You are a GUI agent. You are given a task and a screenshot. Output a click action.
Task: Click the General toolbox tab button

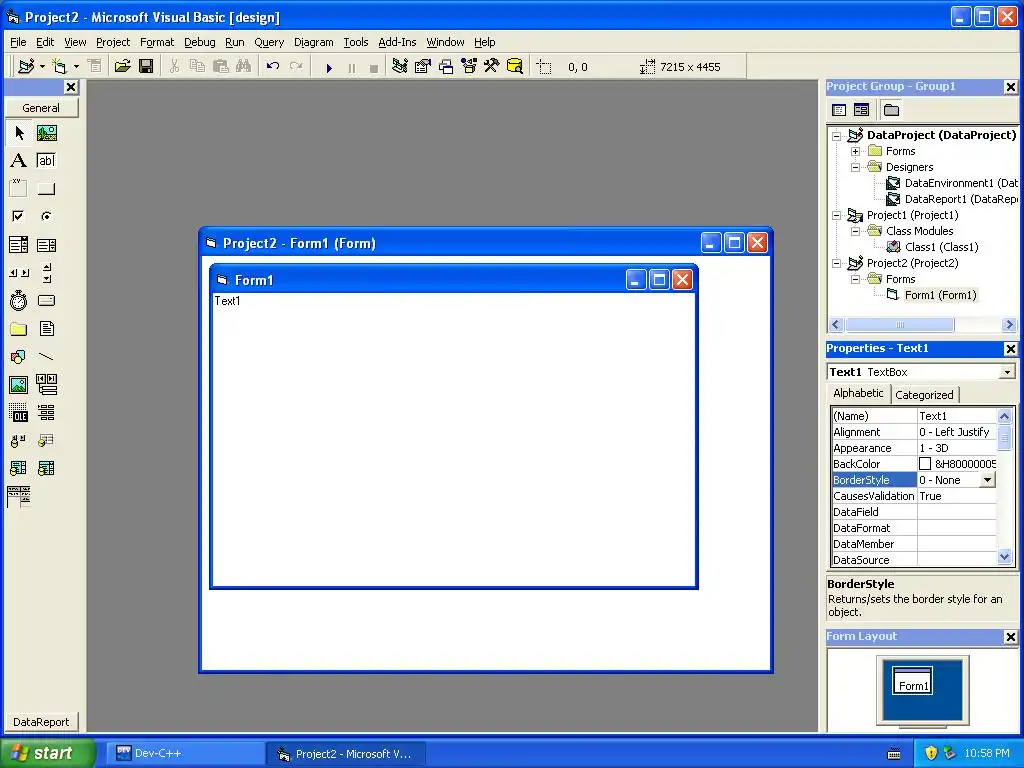click(41, 108)
